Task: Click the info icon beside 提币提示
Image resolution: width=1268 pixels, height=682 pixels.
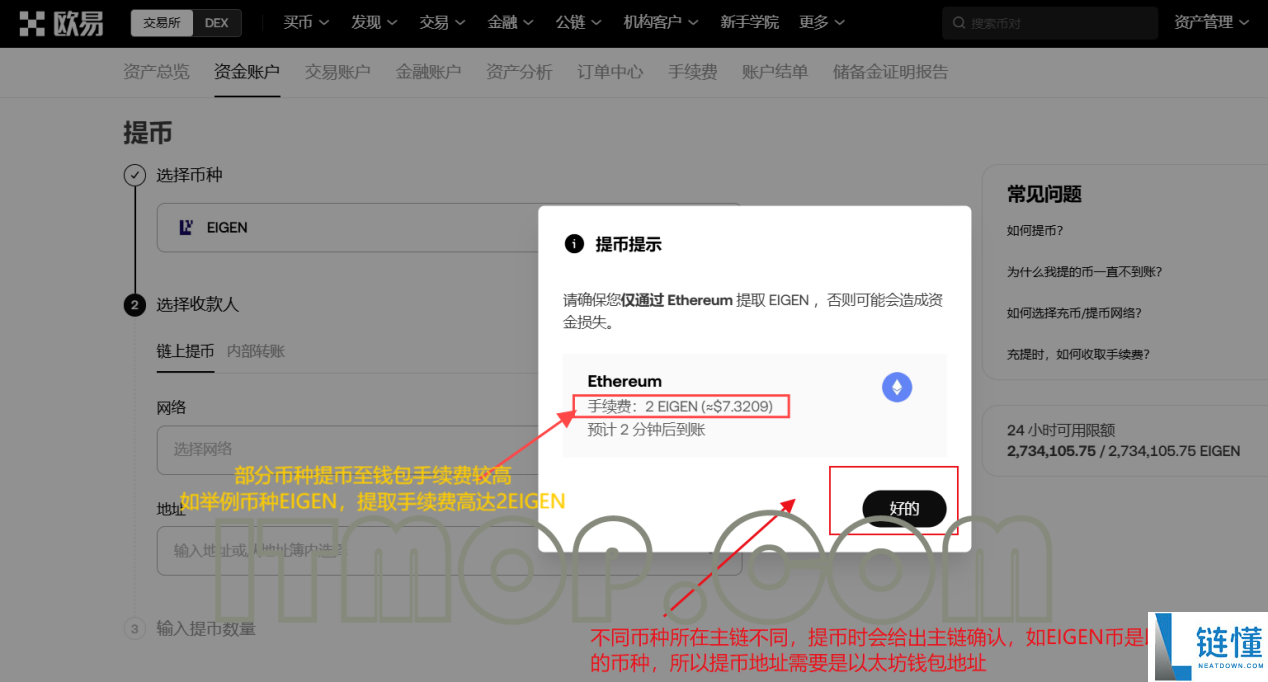Action: 574,244
